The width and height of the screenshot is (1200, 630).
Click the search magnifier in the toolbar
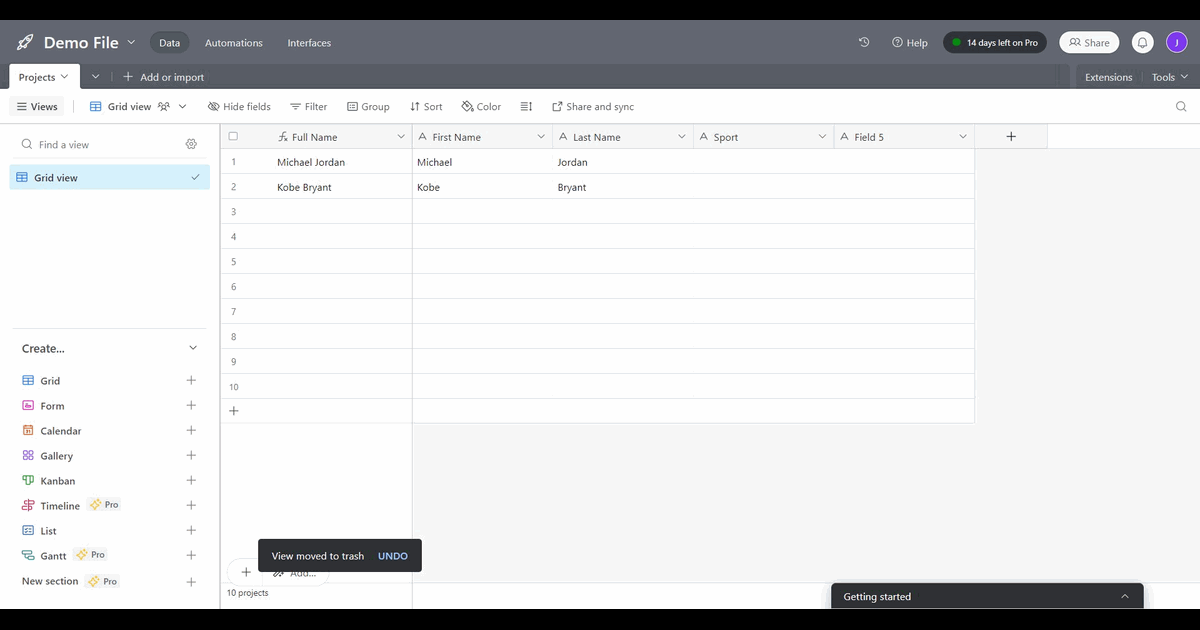1181,106
